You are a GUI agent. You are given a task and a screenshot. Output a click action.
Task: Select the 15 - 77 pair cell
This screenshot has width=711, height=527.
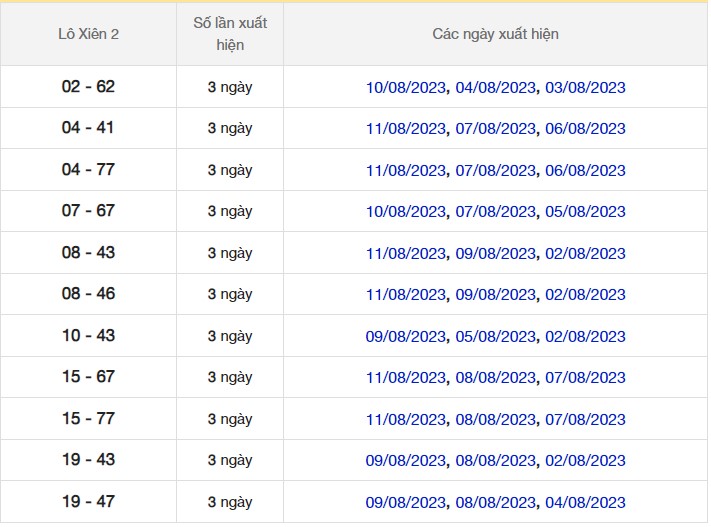tap(88, 419)
